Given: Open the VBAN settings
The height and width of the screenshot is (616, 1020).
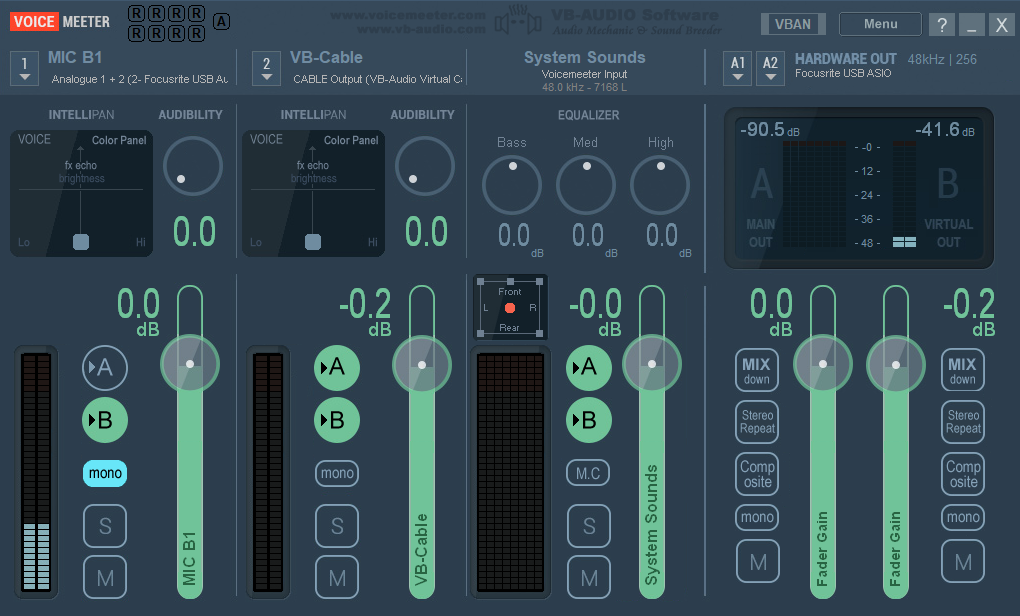Looking at the screenshot, I should tap(793, 24).
